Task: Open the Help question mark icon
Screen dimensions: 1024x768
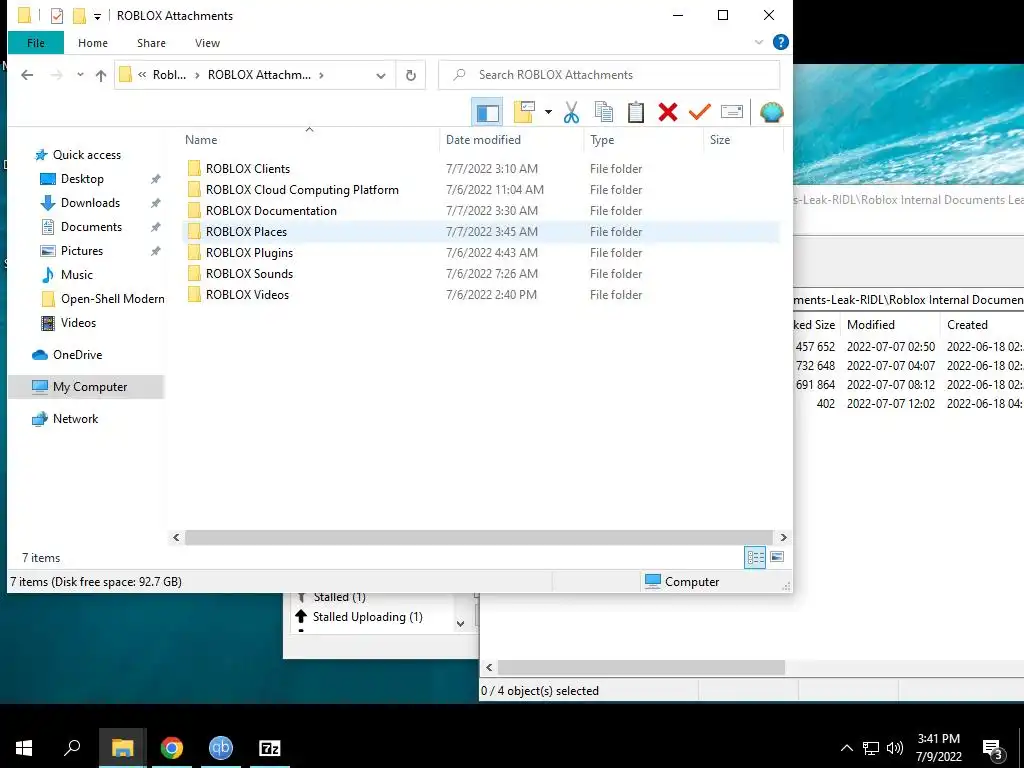Action: coord(780,42)
